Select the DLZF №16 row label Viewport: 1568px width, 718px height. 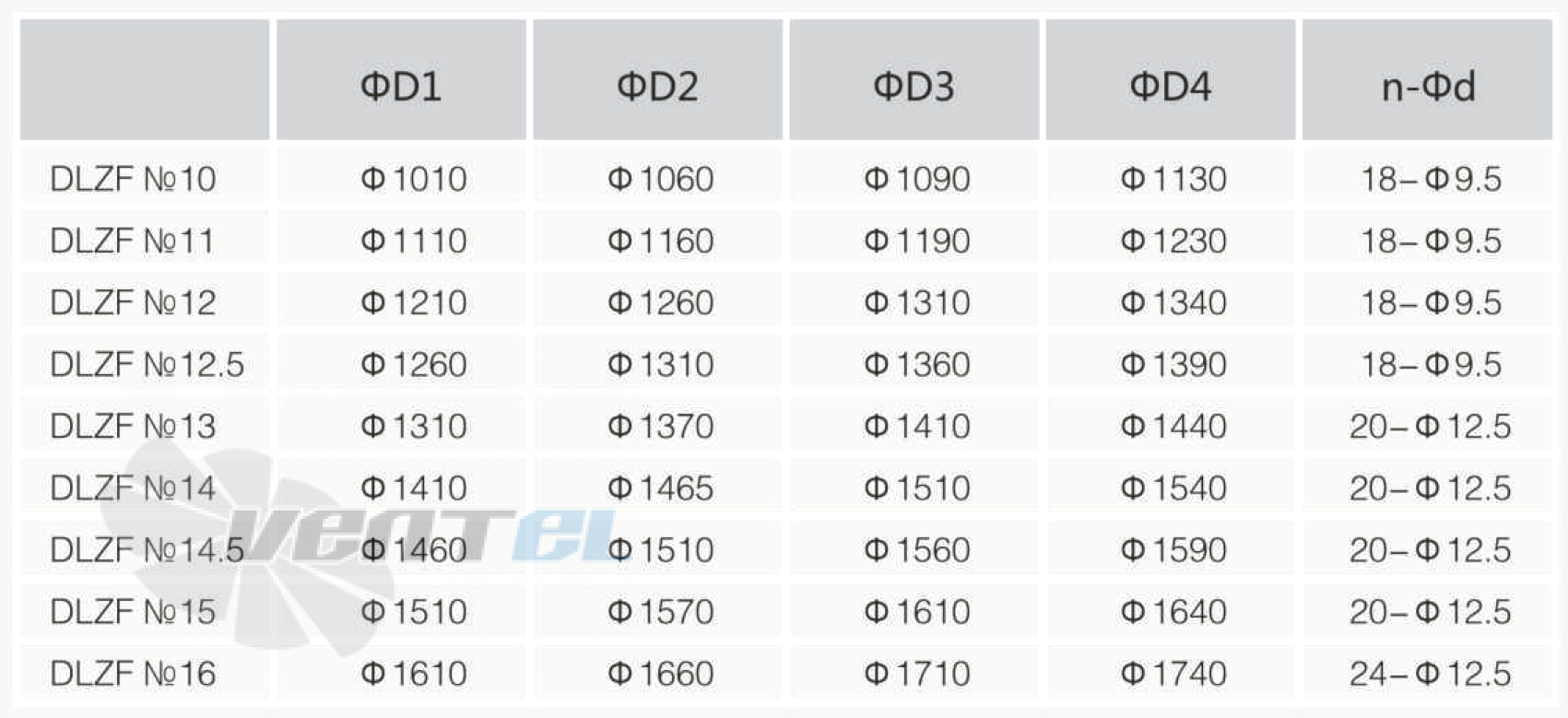click(x=133, y=674)
